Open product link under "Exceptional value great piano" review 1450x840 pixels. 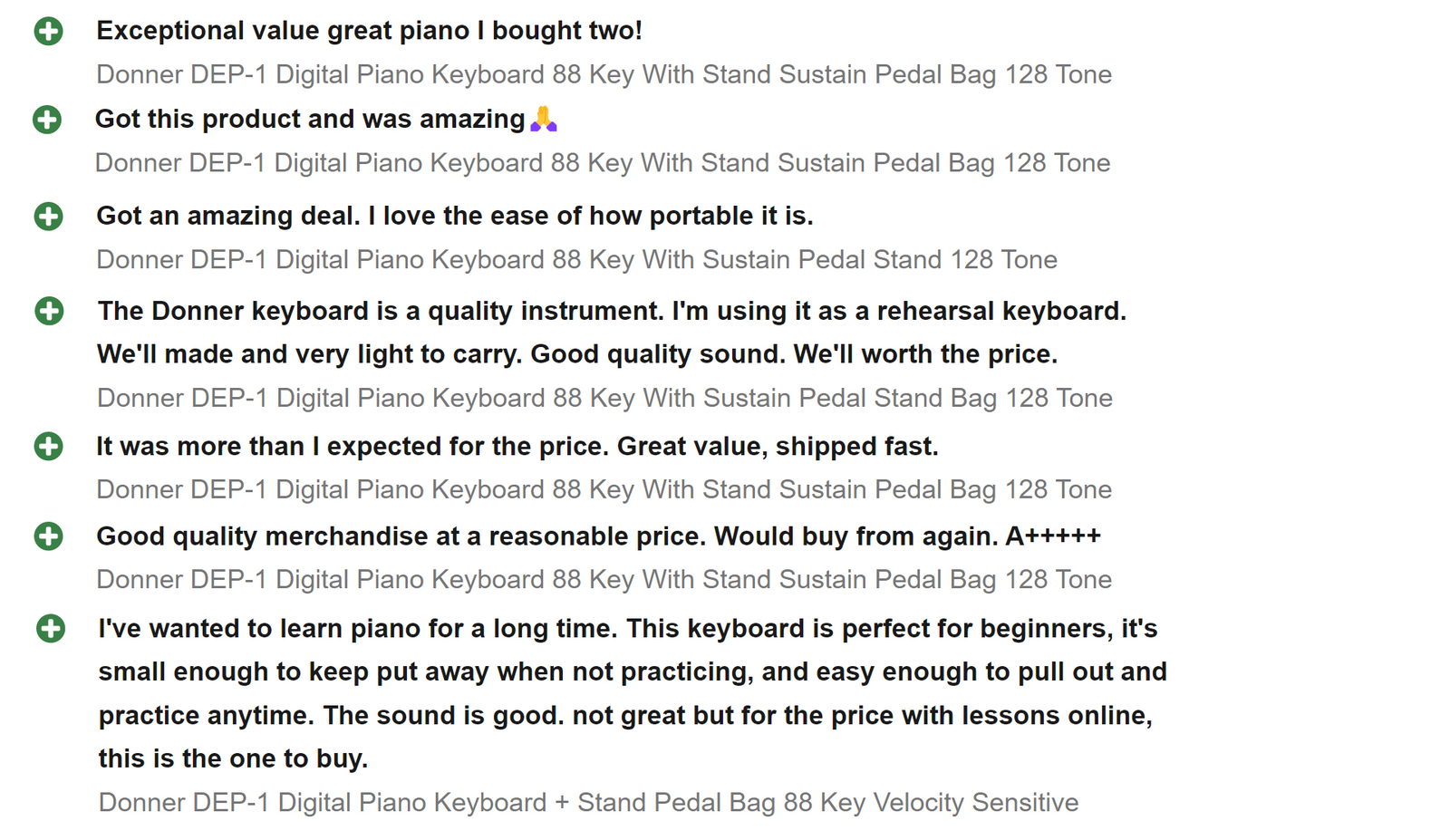coord(604,74)
